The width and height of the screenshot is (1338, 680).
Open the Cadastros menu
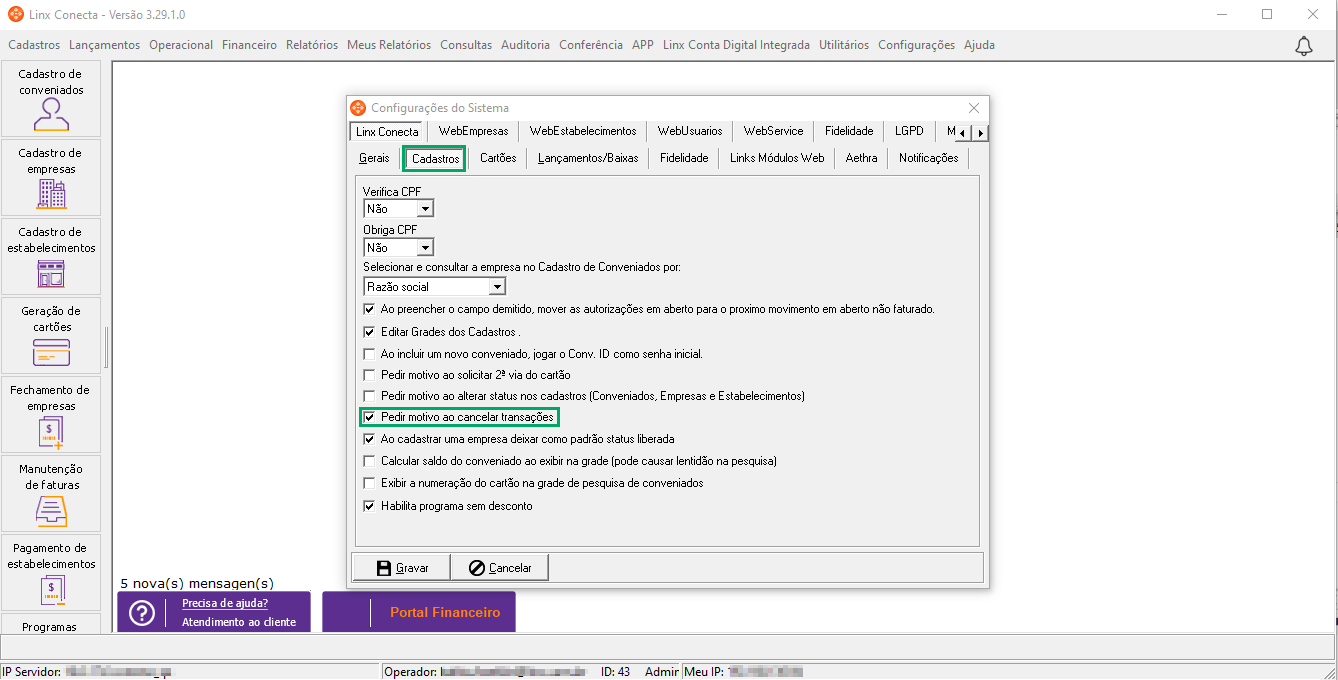point(34,45)
